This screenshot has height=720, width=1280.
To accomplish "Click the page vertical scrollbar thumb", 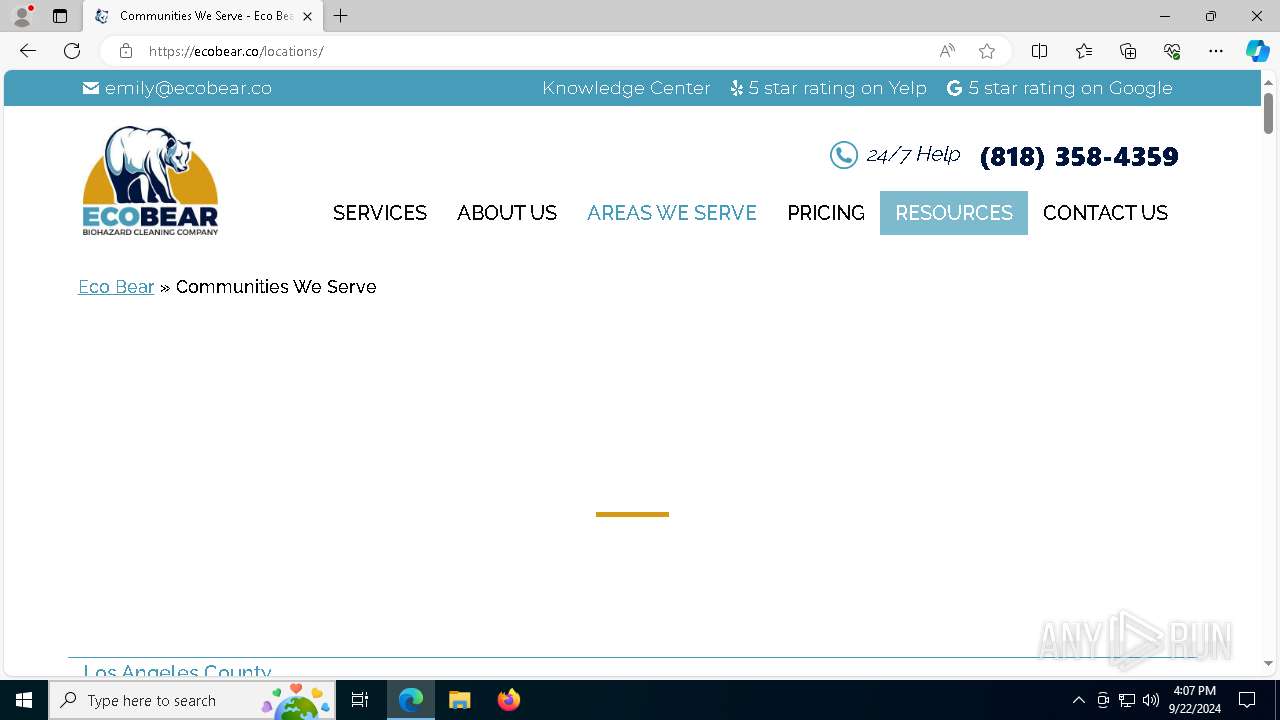I will (x=1268, y=113).
